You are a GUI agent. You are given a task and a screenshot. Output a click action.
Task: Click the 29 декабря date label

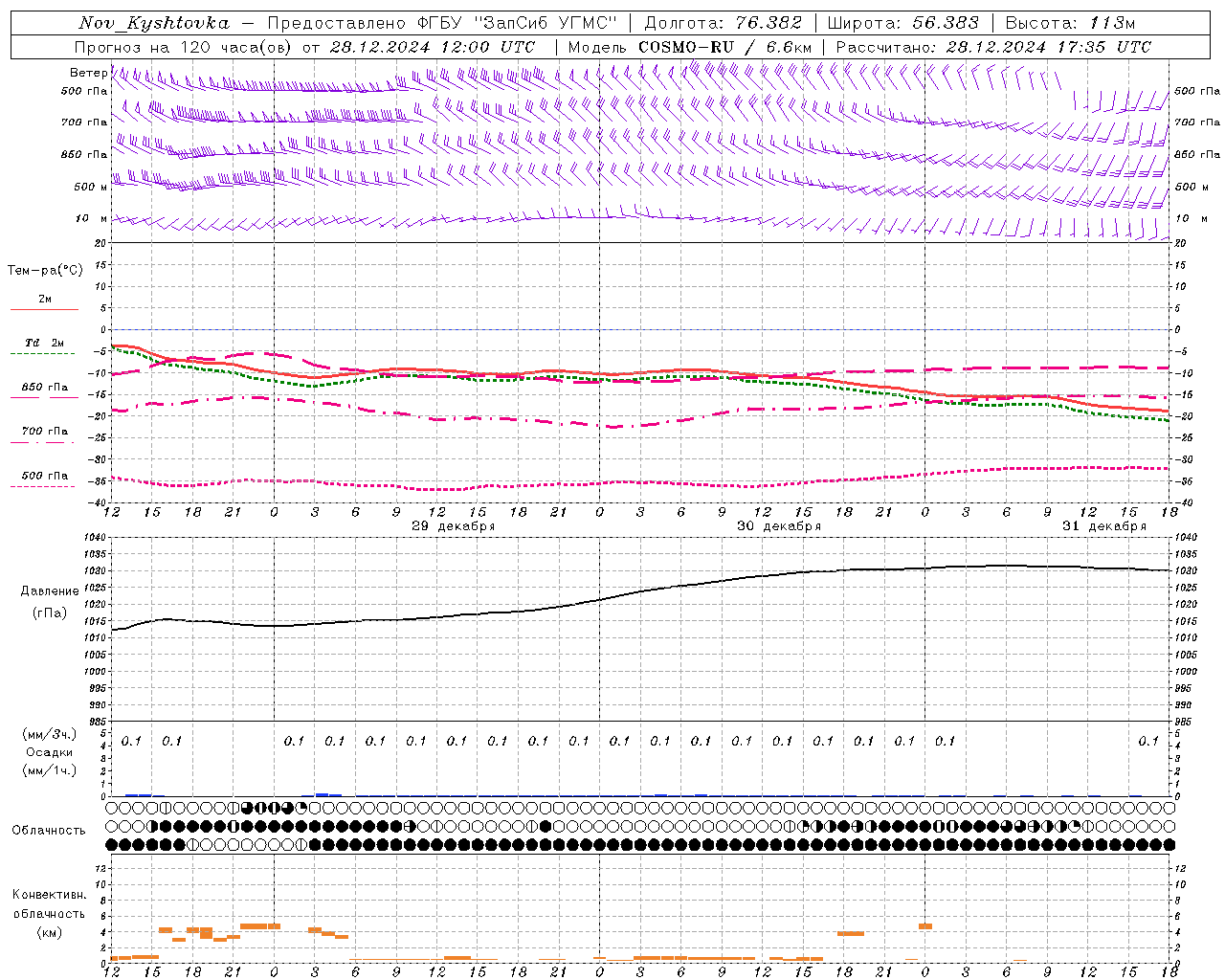(453, 526)
